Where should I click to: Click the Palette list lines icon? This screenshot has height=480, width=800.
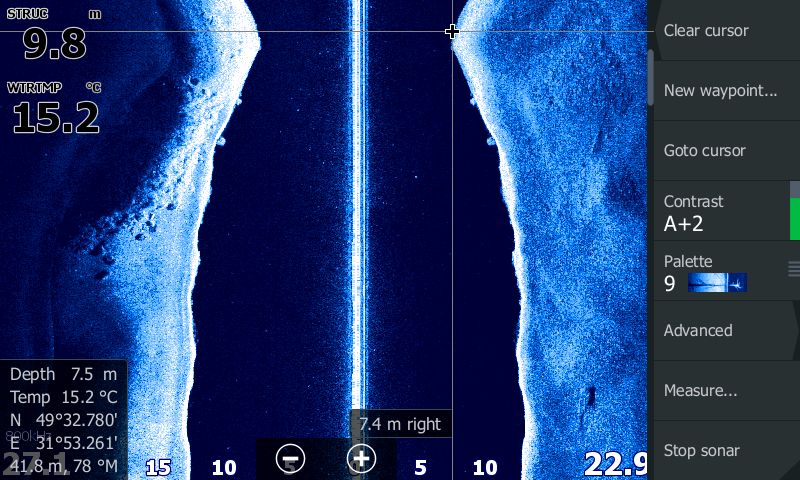click(x=794, y=268)
